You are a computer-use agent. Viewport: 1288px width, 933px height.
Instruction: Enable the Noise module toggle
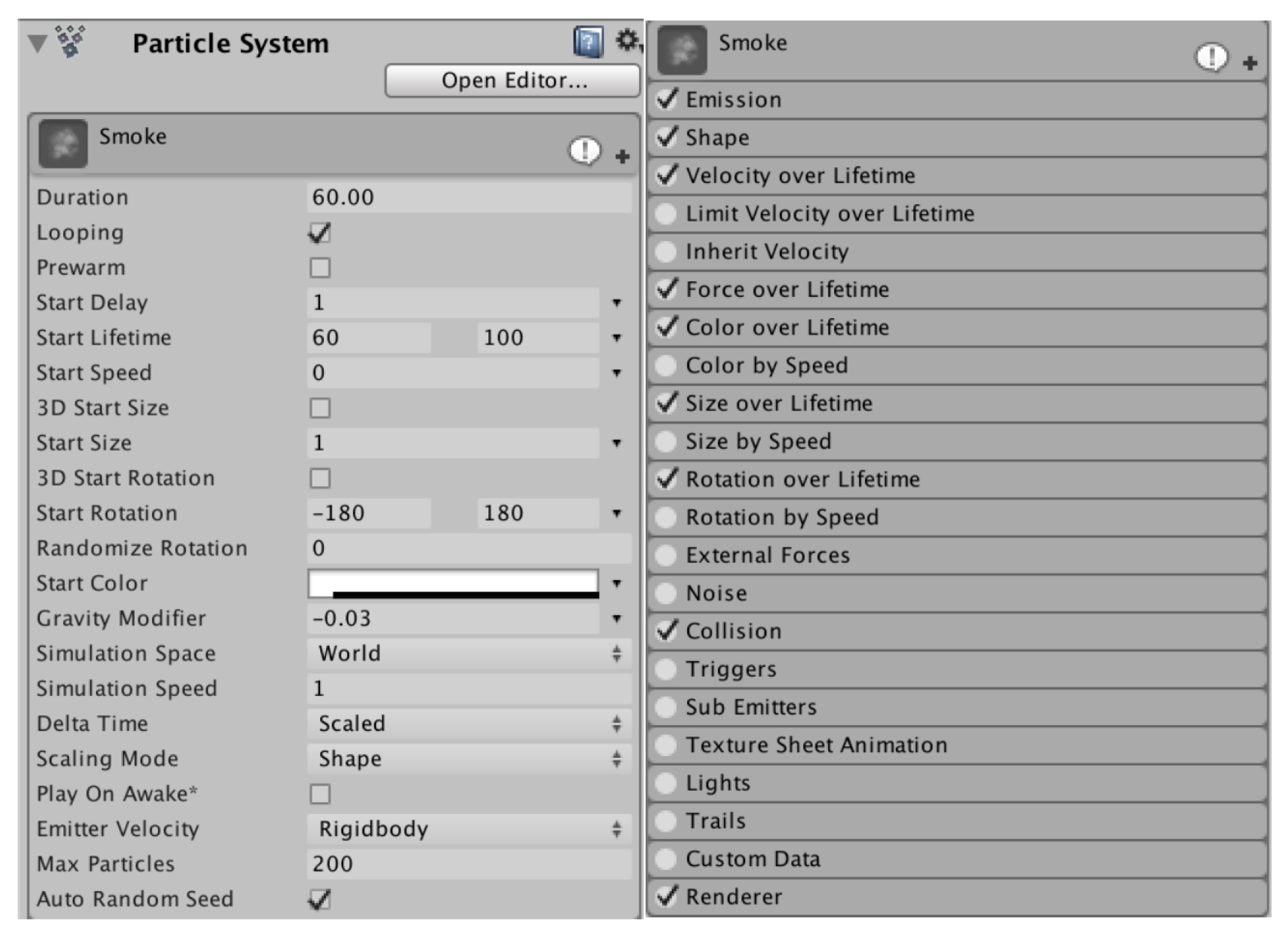point(666,593)
